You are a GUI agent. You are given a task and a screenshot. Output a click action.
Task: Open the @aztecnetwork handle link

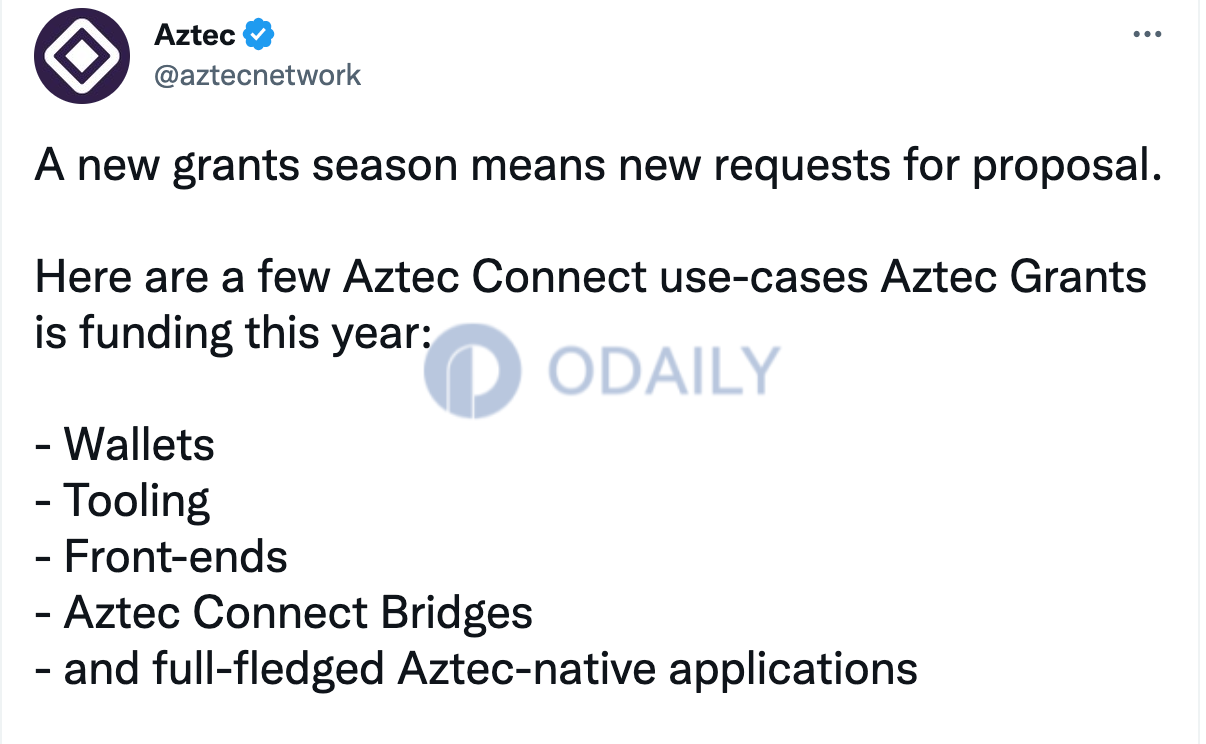(257, 74)
